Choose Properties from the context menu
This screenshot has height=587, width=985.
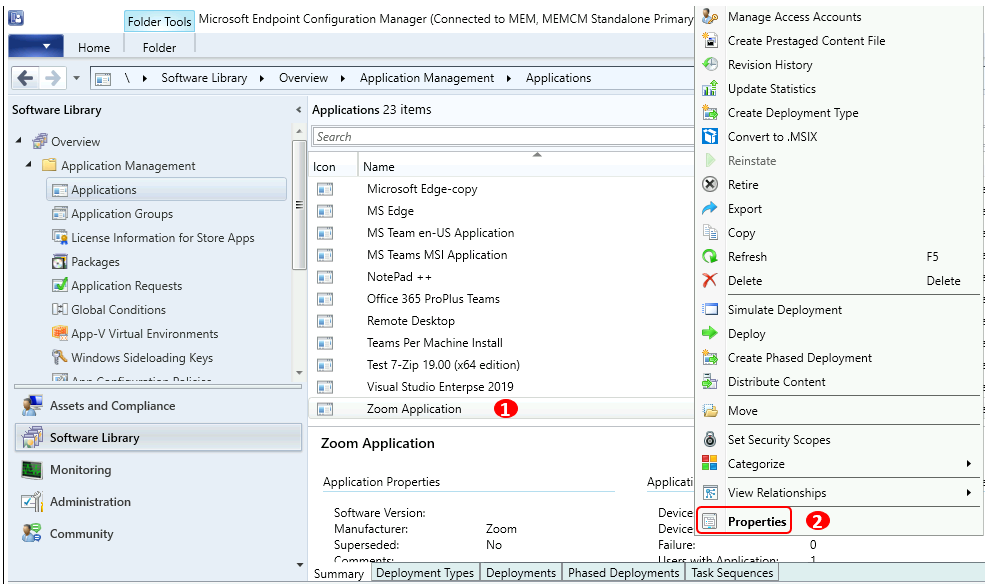pos(757,522)
